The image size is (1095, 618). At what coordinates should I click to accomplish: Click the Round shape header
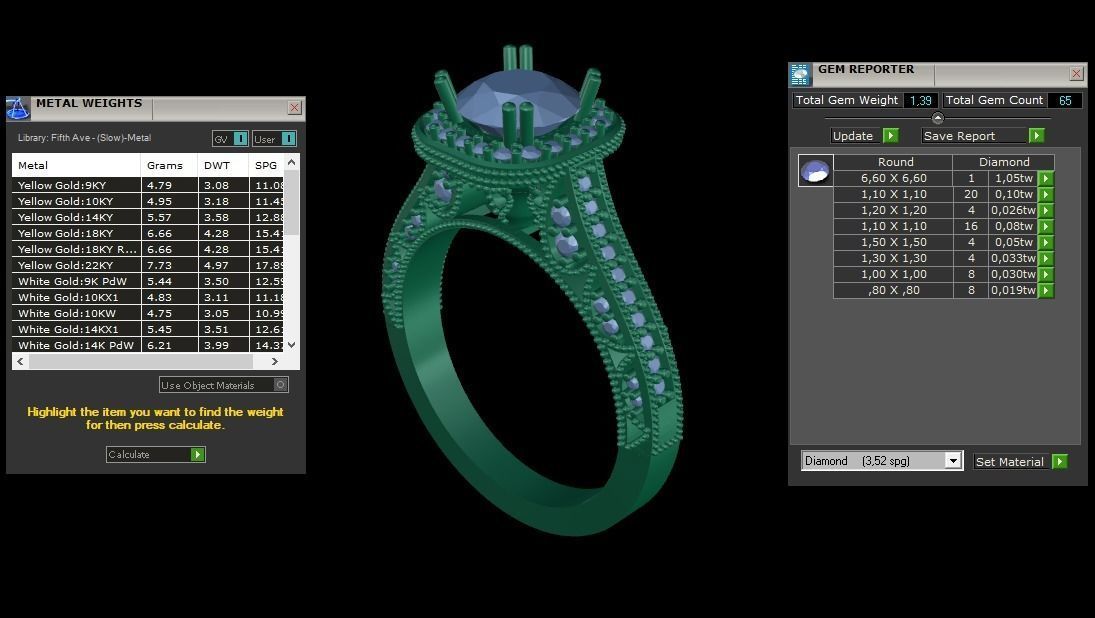click(x=895, y=162)
